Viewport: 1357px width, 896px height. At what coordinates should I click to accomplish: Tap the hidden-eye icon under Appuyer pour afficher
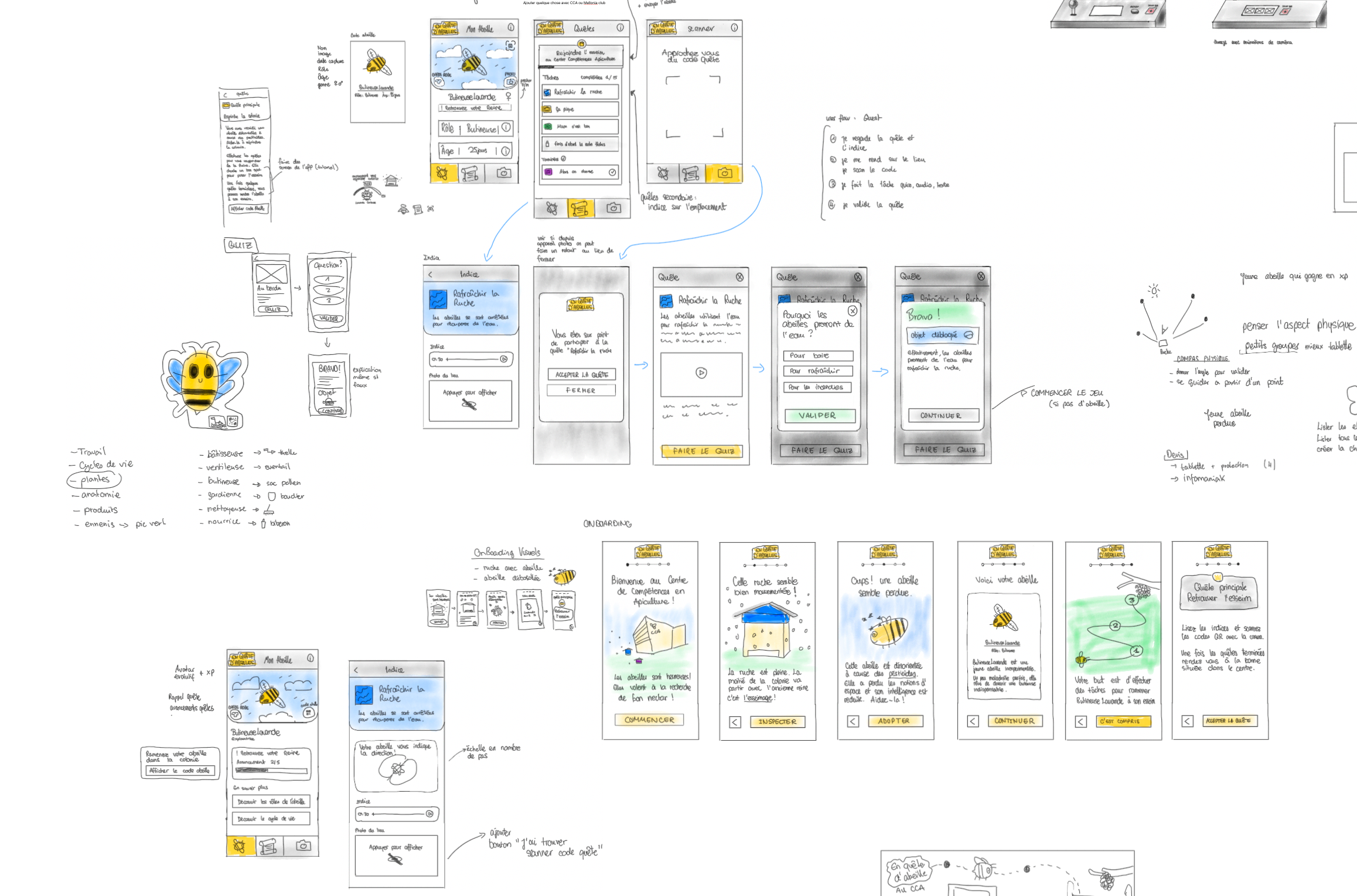[469, 404]
